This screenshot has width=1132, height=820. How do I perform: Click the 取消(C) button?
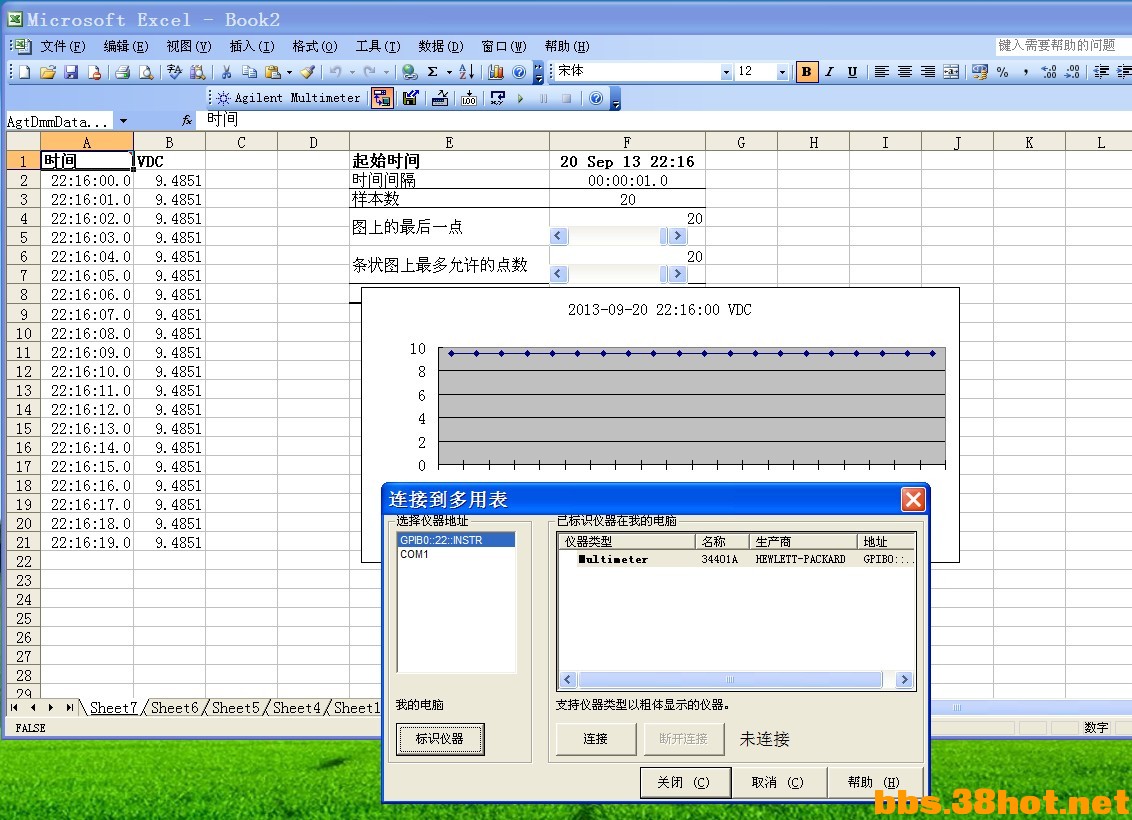click(x=778, y=782)
